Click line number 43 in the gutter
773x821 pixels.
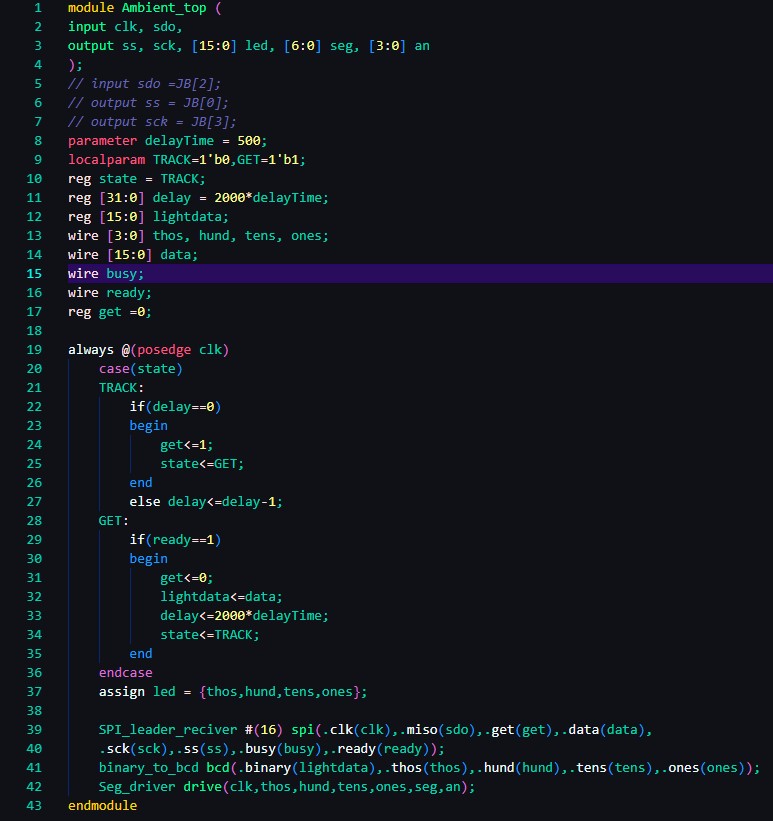[x=34, y=806]
